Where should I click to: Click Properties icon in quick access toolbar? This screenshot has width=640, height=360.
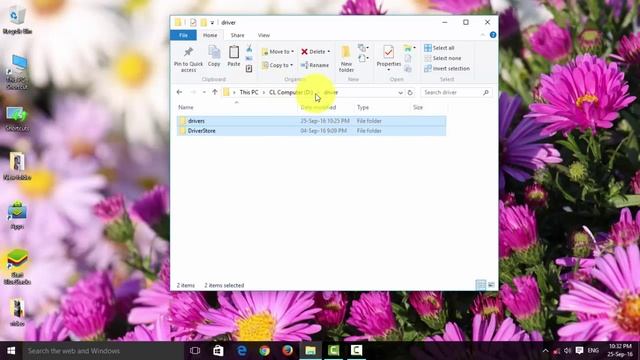coord(193,22)
